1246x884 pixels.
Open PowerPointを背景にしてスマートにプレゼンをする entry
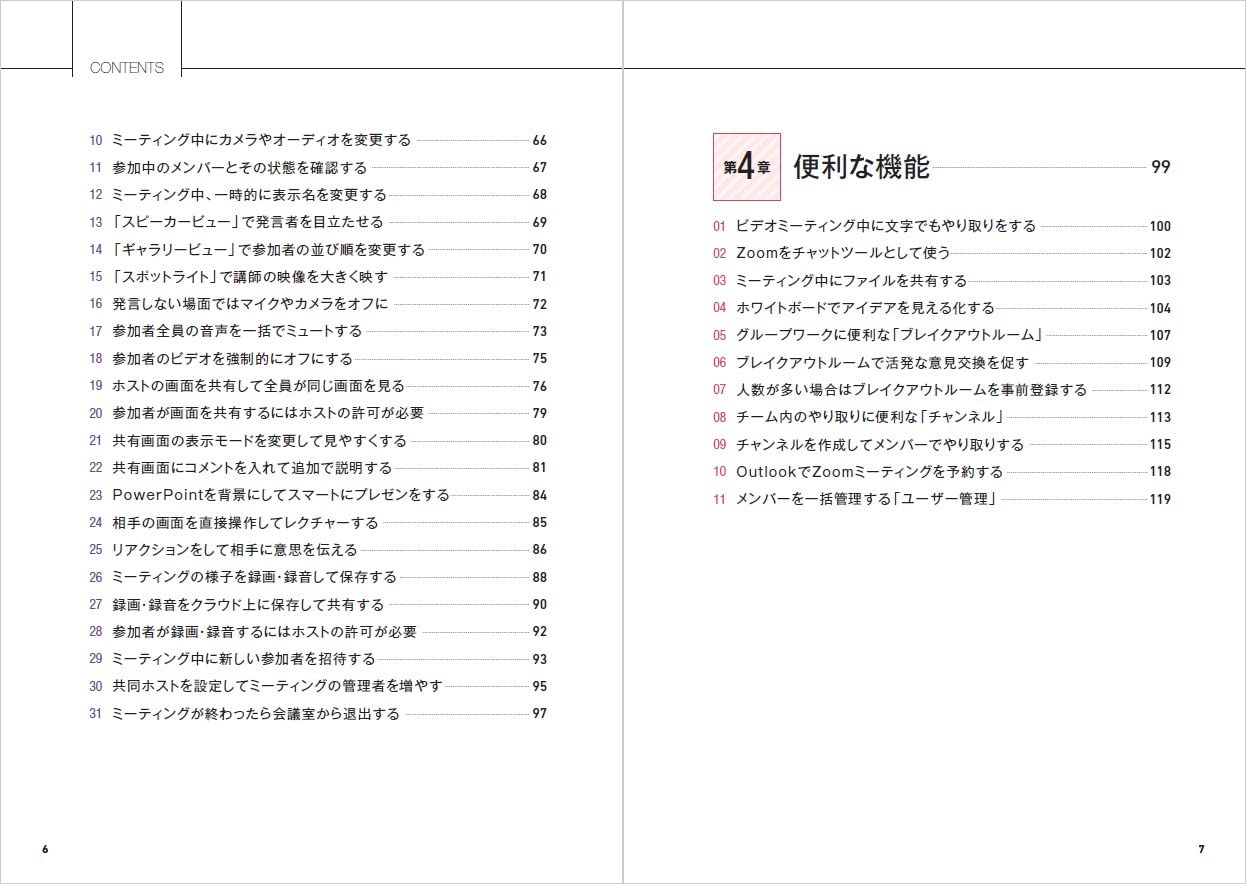[281, 495]
